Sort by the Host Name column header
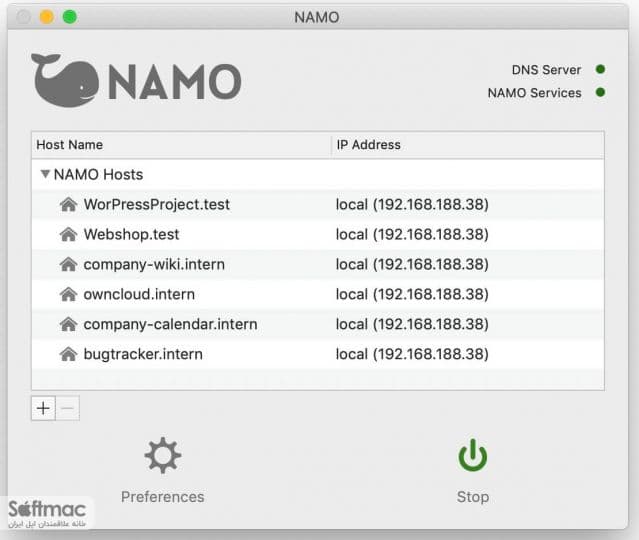The width and height of the screenshot is (639, 540). [x=181, y=145]
